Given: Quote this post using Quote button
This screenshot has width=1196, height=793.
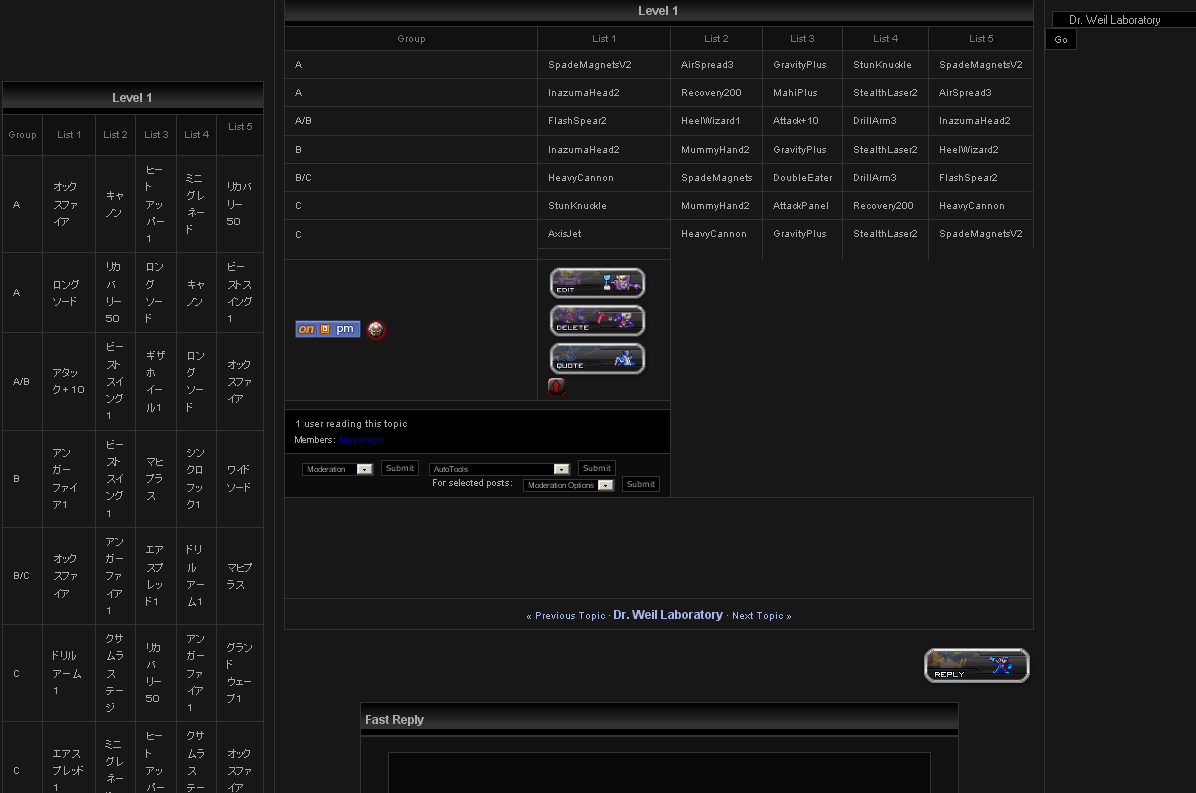Looking at the screenshot, I should coord(597,359).
